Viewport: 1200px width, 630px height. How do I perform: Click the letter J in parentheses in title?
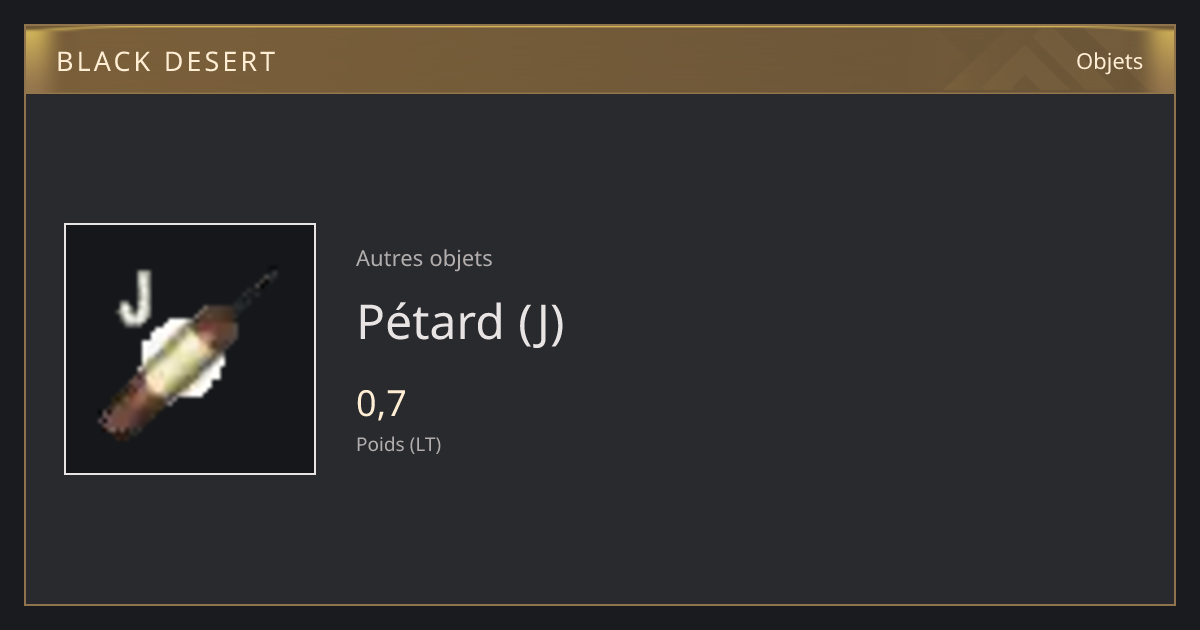point(541,324)
